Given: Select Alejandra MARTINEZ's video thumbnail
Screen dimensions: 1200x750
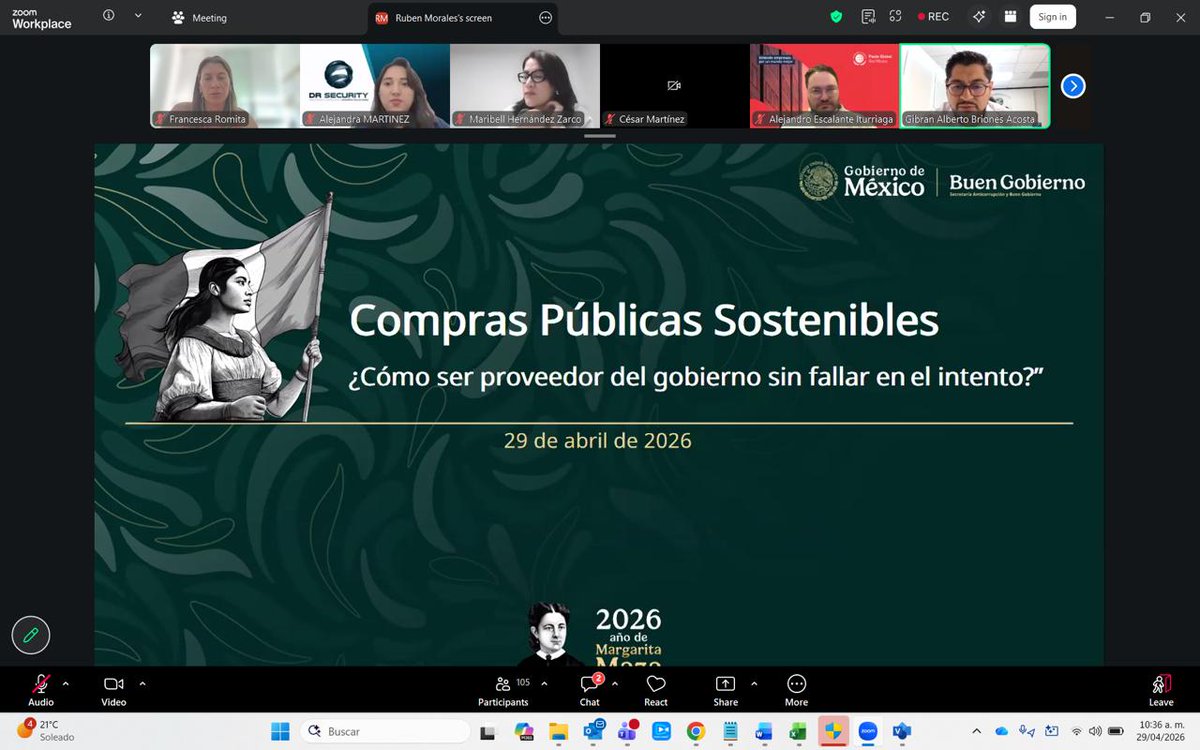Looking at the screenshot, I should (375, 86).
